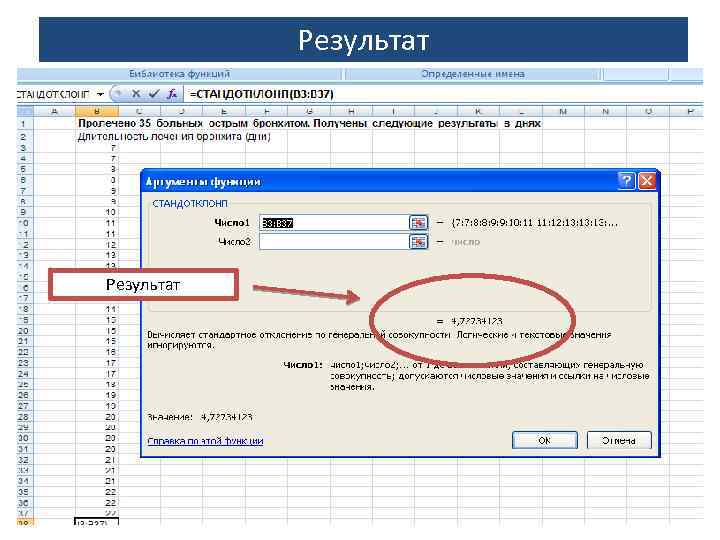720x540 pixels.
Task: Open Справка по этой функции link
Action: 205,441
